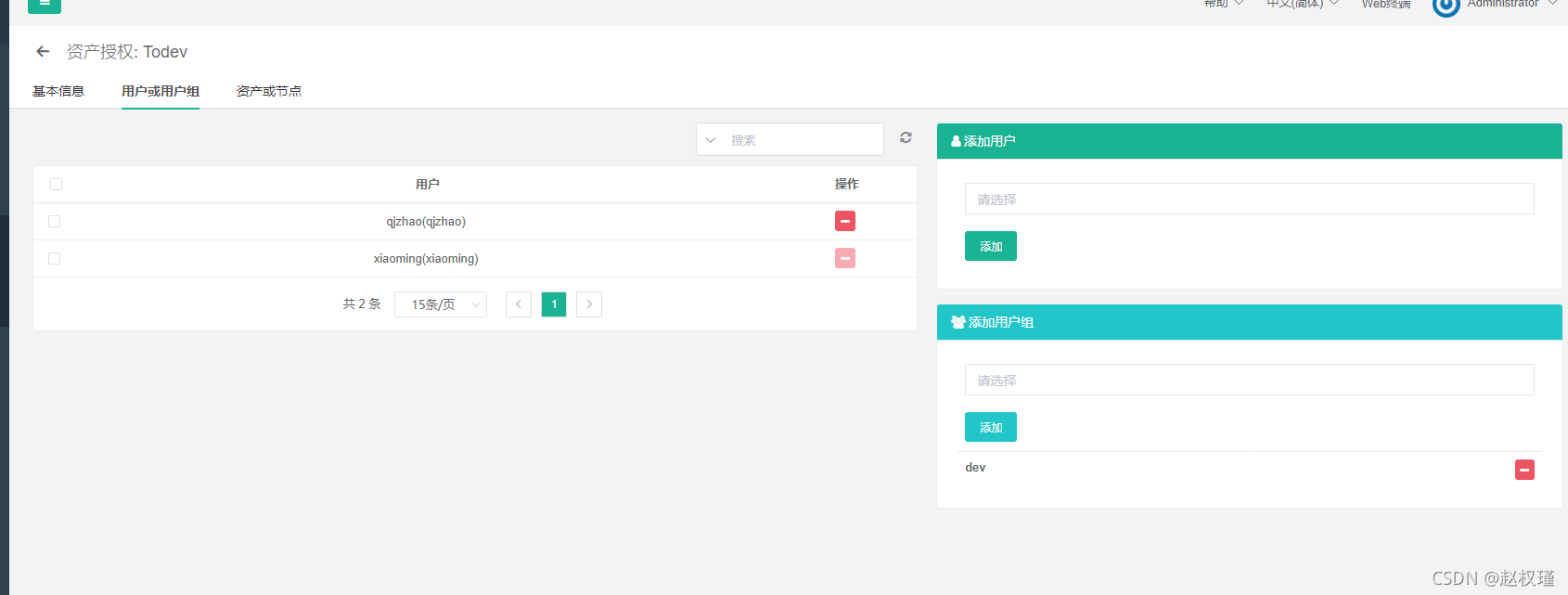1568x595 pixels.
Task: Expand the Administrator account dropdown
Action: tap(1512, 4)
